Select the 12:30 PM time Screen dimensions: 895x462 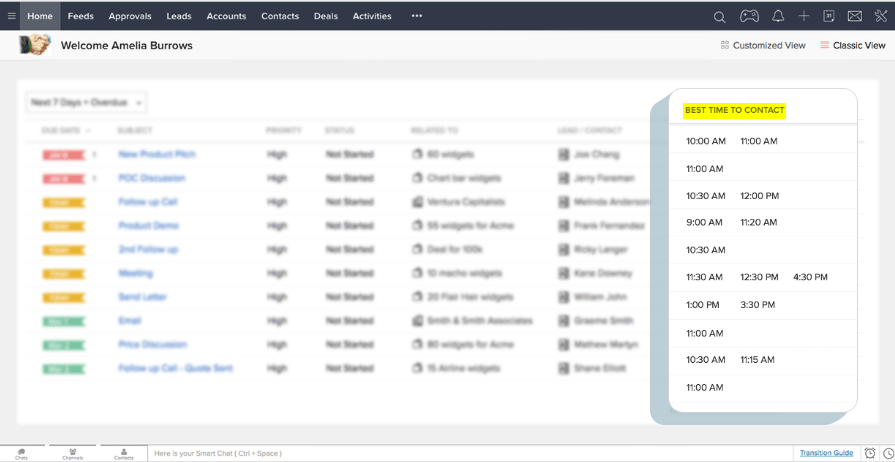coord(759,277)
